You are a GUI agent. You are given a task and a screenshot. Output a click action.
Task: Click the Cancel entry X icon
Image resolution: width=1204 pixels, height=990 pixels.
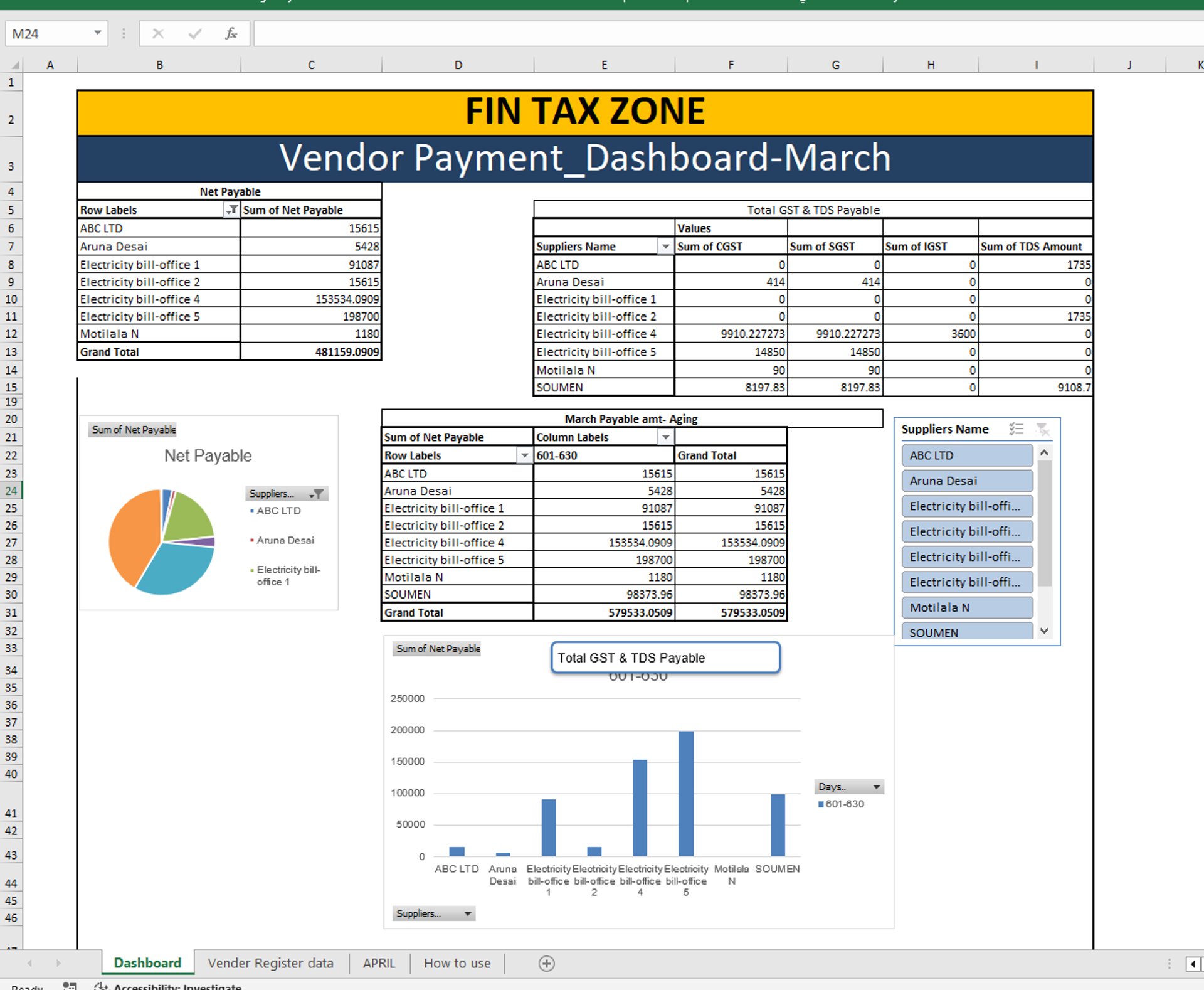tap(158, 34)
